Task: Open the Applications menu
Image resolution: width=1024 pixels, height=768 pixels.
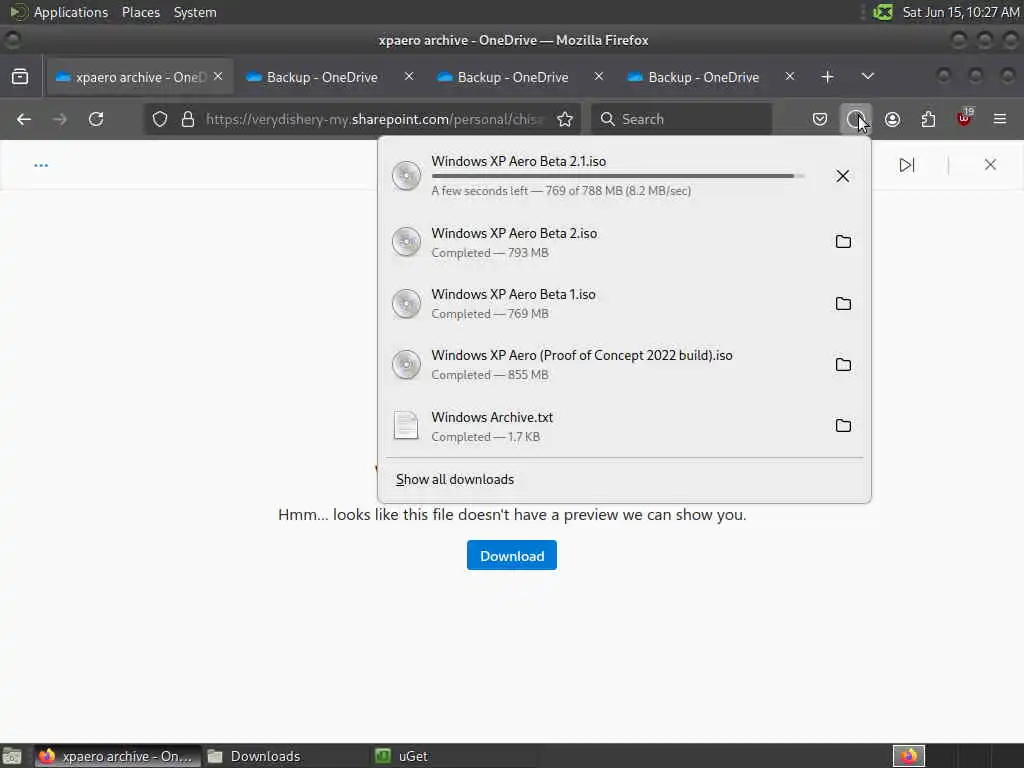Action: pos(59,12)
